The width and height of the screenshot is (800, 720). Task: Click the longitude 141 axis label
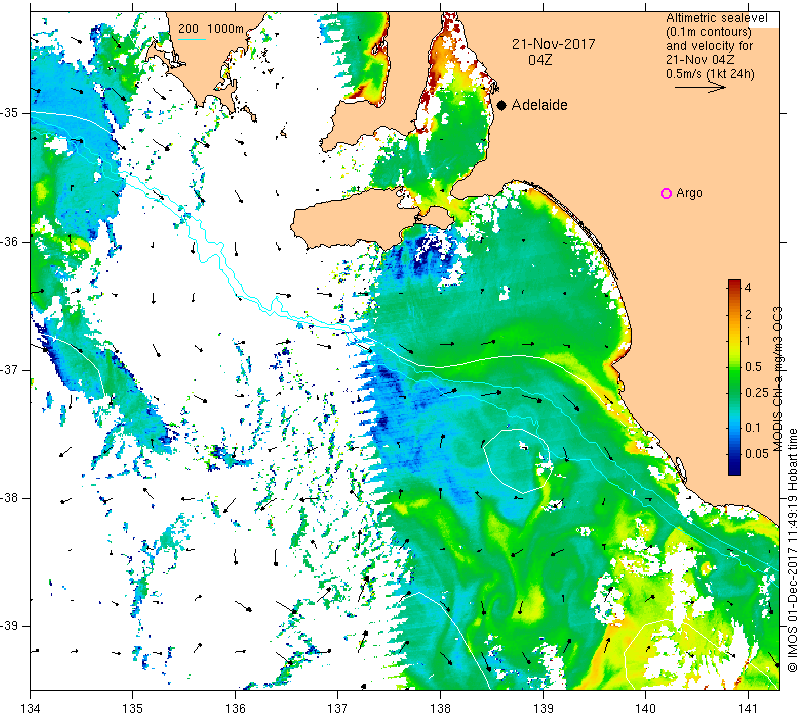(x=748, y=708)
